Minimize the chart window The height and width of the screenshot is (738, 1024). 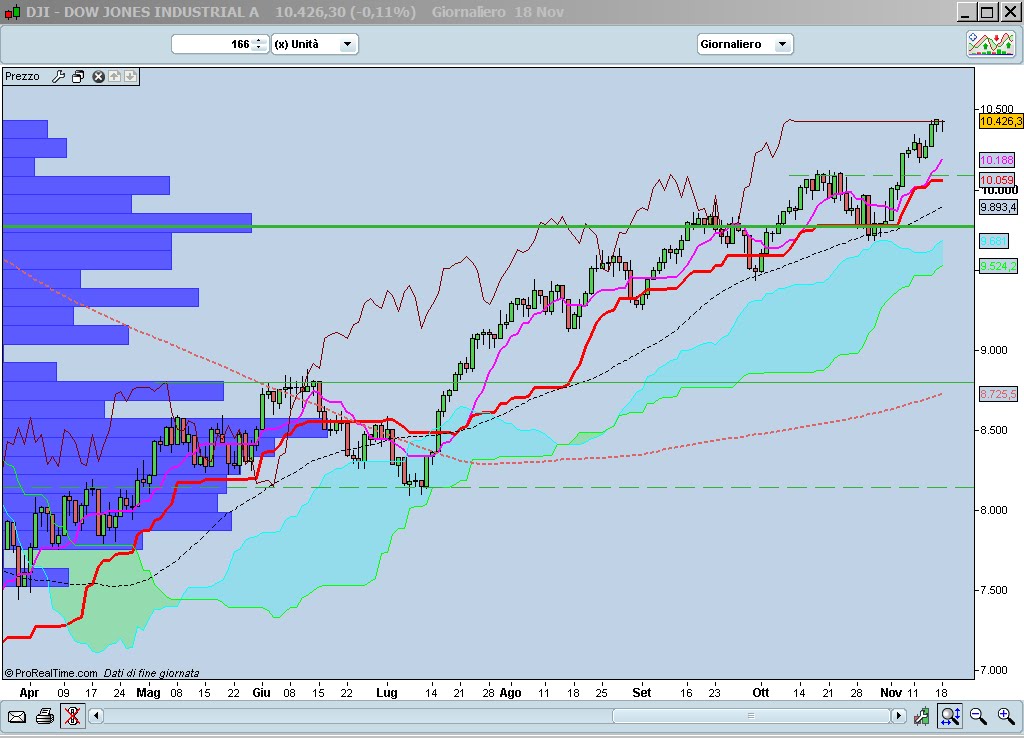[967, 12]
